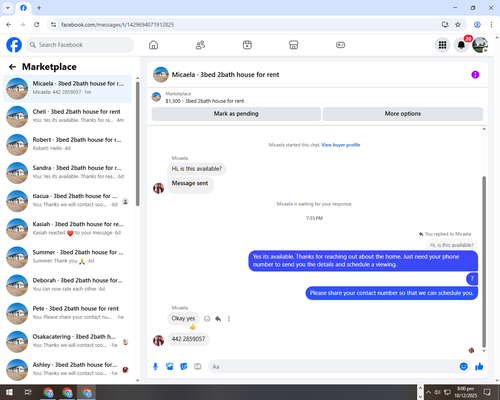
Task: Open Kasiah conversation in the list
Action: coord(67,229)
